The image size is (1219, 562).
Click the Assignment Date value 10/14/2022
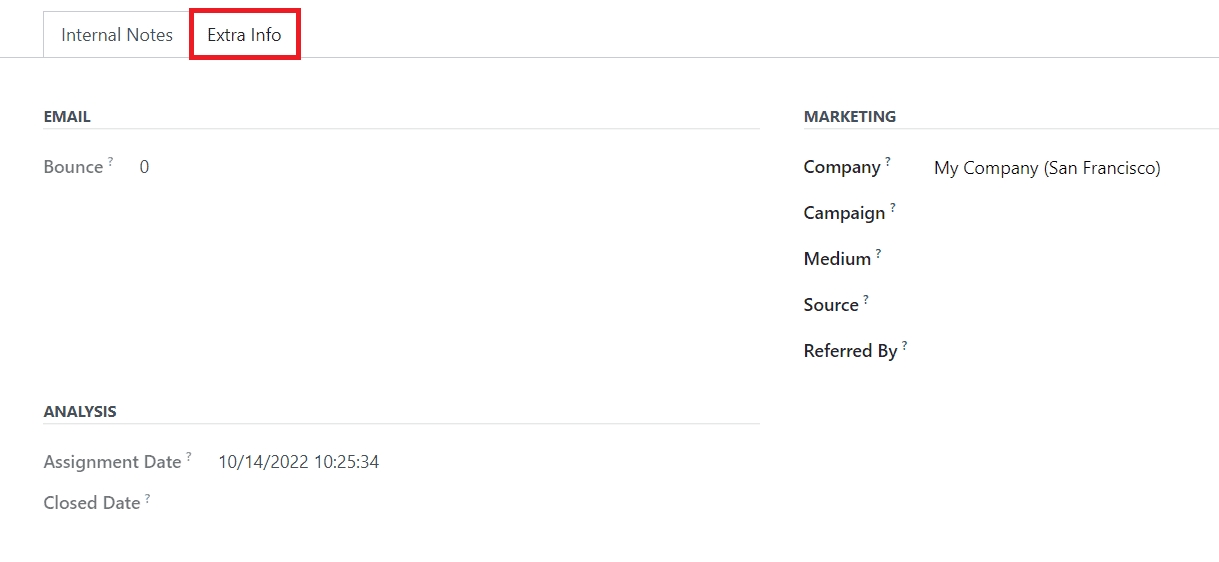pyautogui.click(x=298, y=462)
